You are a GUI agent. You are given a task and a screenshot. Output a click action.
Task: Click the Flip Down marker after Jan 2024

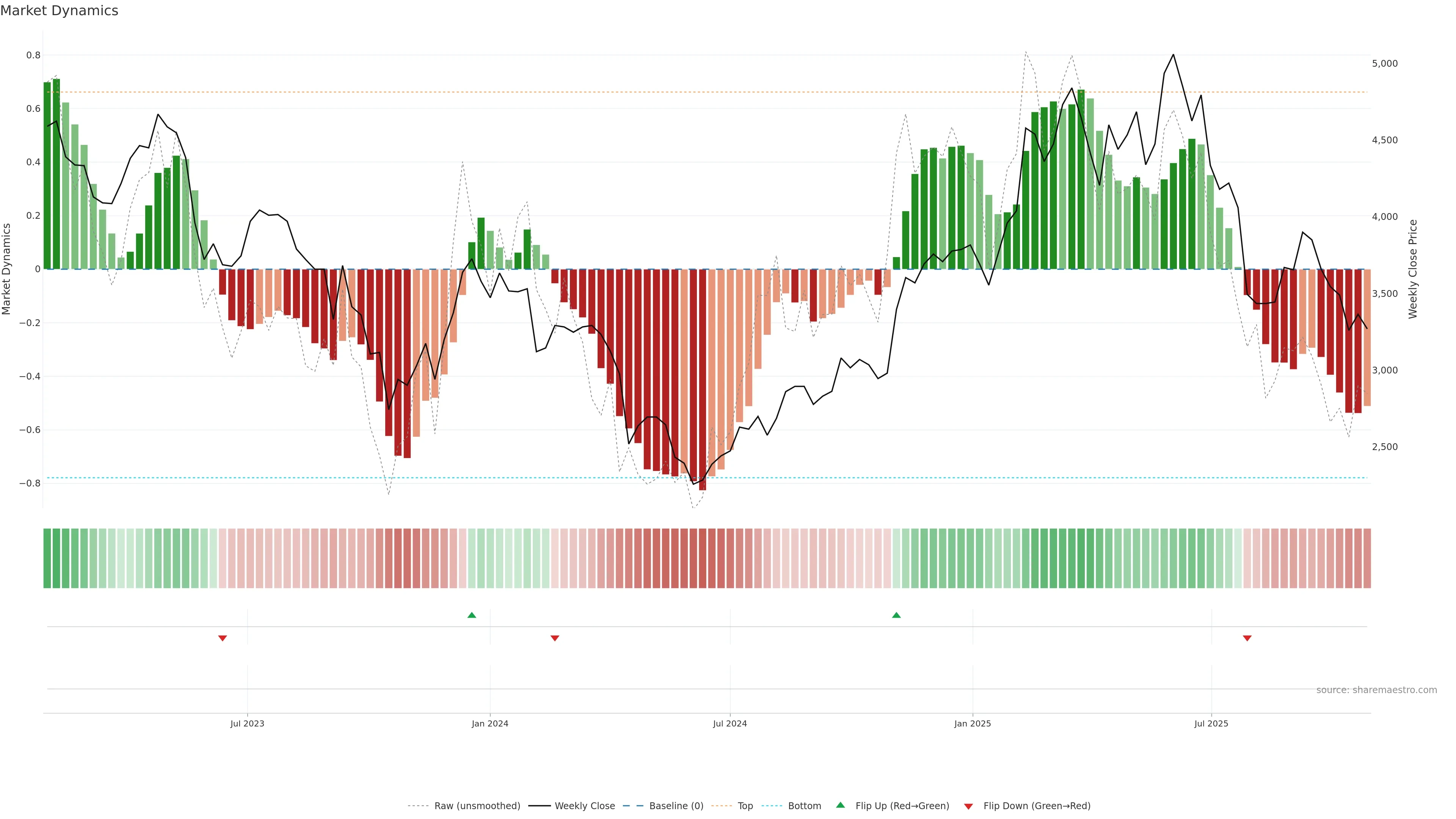pyautogui.click(x=554, y=638)
